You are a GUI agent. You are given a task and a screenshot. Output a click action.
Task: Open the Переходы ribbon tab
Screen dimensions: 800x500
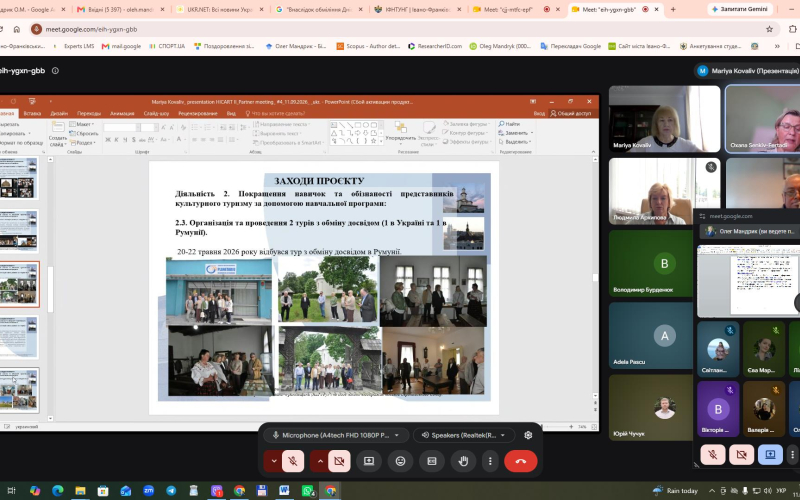[x=89, y=113]
